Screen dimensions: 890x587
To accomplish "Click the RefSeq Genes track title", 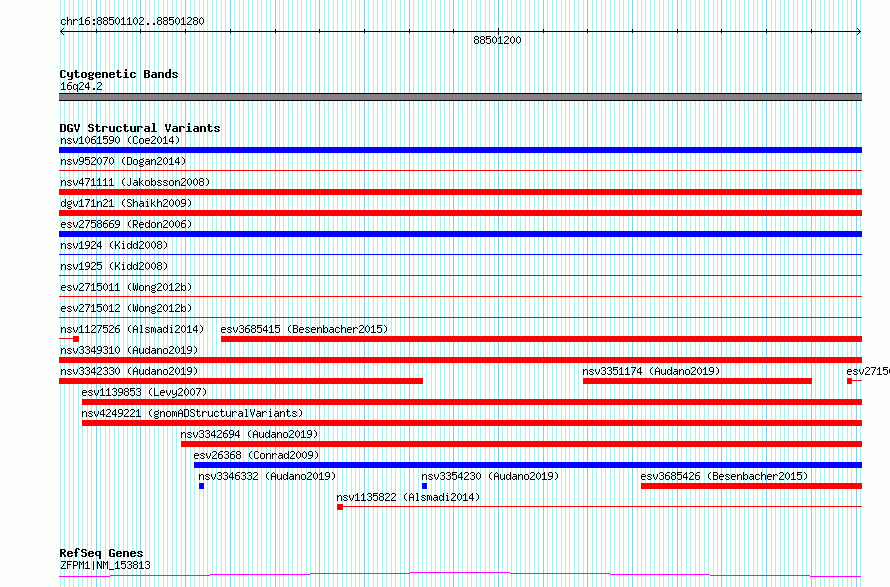I will pyautogui.click(x=101, y=553).
